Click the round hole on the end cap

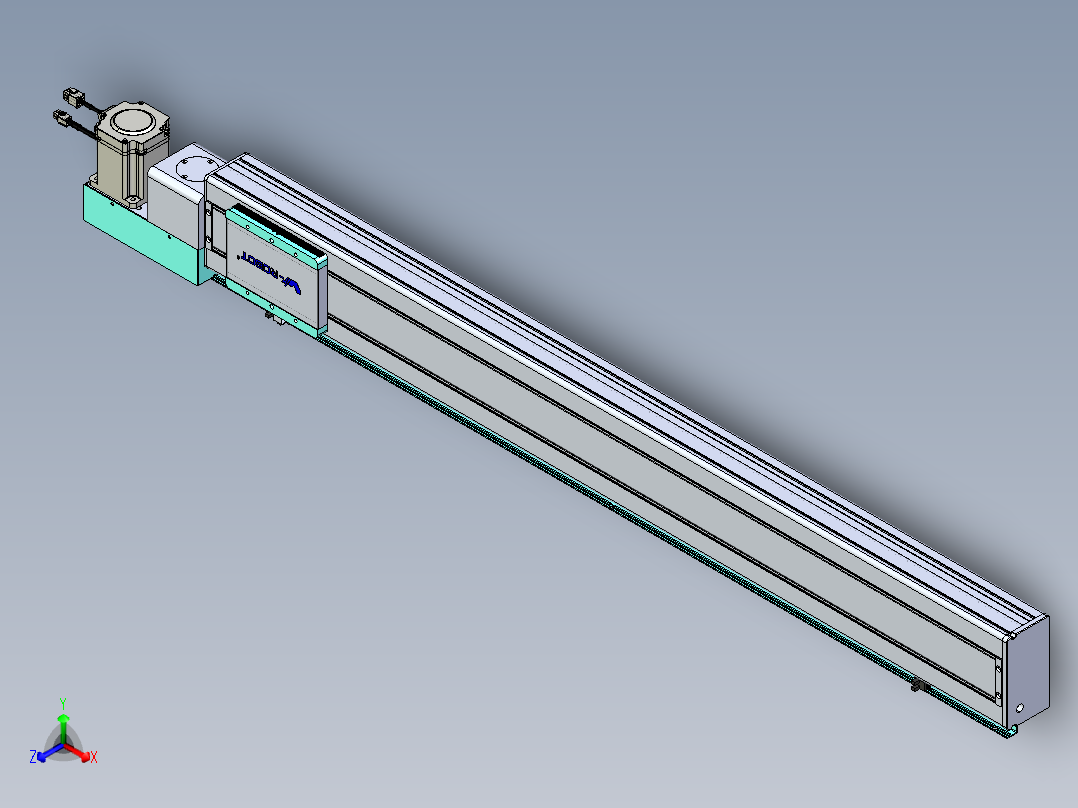pyautogui.click(x=1020, y=708)
